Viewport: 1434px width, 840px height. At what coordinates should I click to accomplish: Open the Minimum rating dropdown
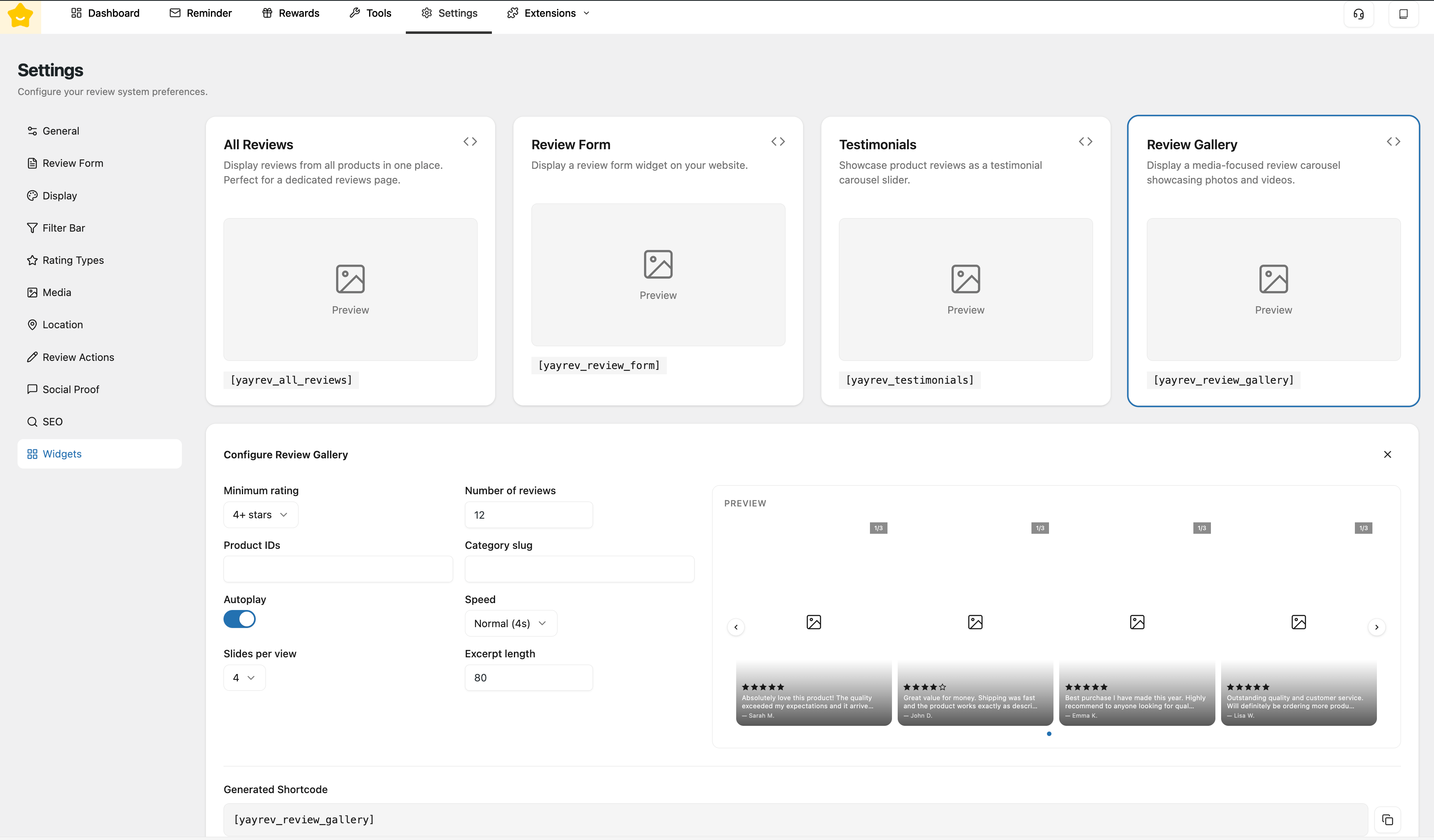tap(261, 515)
